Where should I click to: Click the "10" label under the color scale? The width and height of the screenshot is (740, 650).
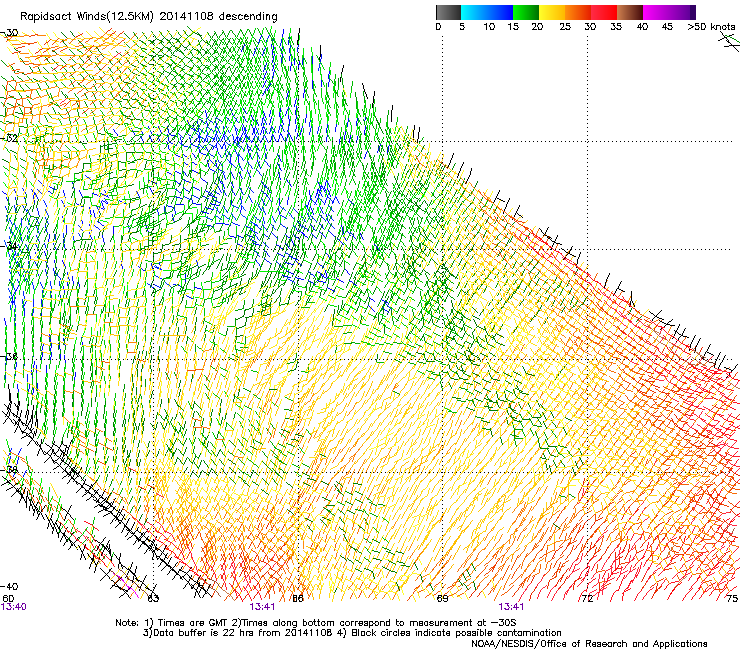tap(489, 27)
